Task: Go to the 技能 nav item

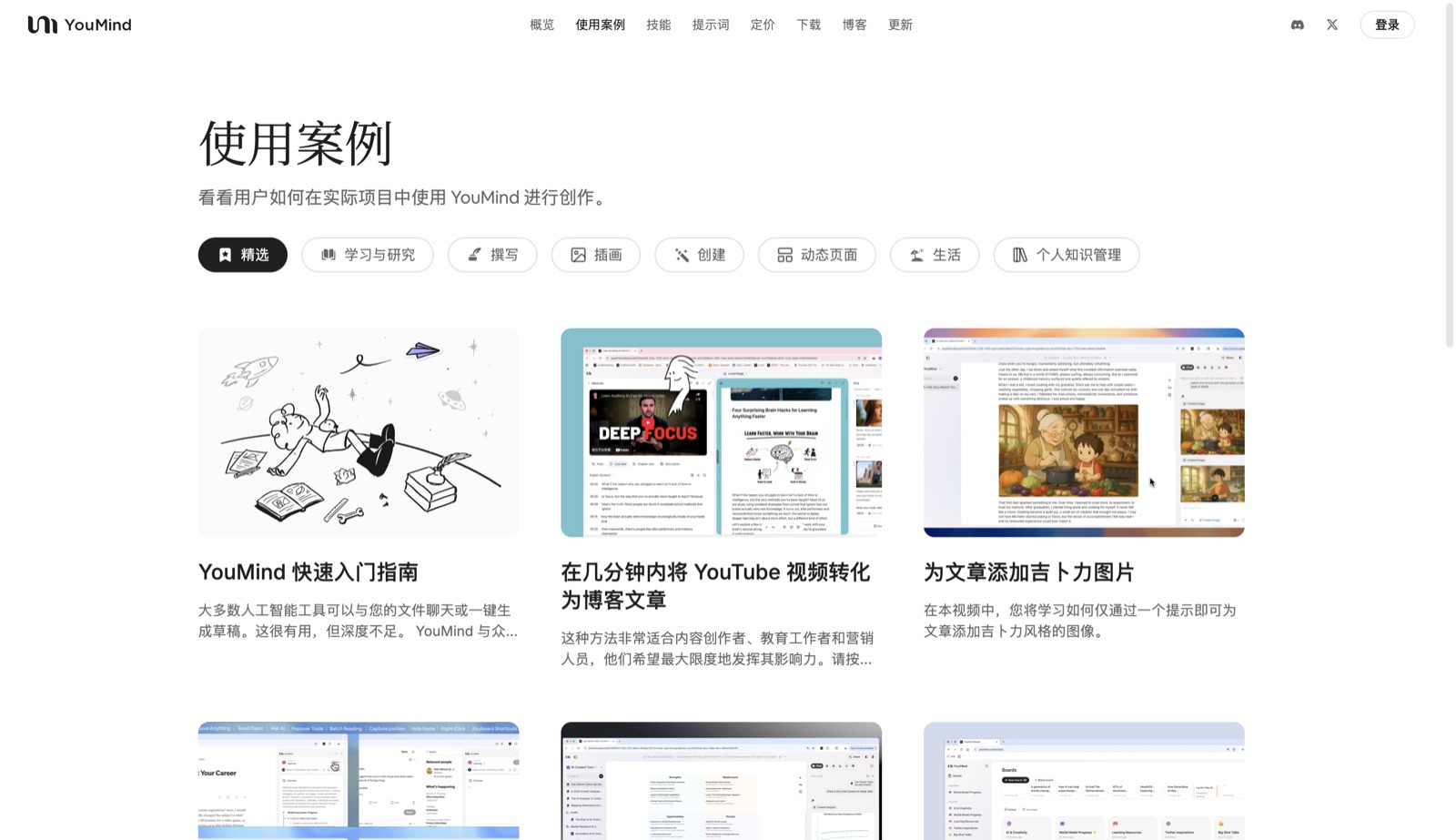Action: (659, 25)
